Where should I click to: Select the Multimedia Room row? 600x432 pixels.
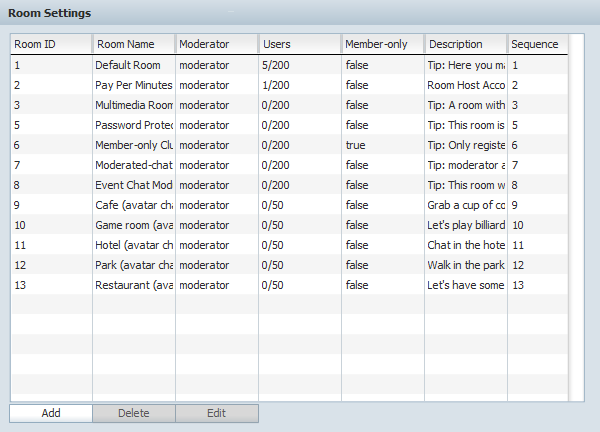click(x=133, y=105)
